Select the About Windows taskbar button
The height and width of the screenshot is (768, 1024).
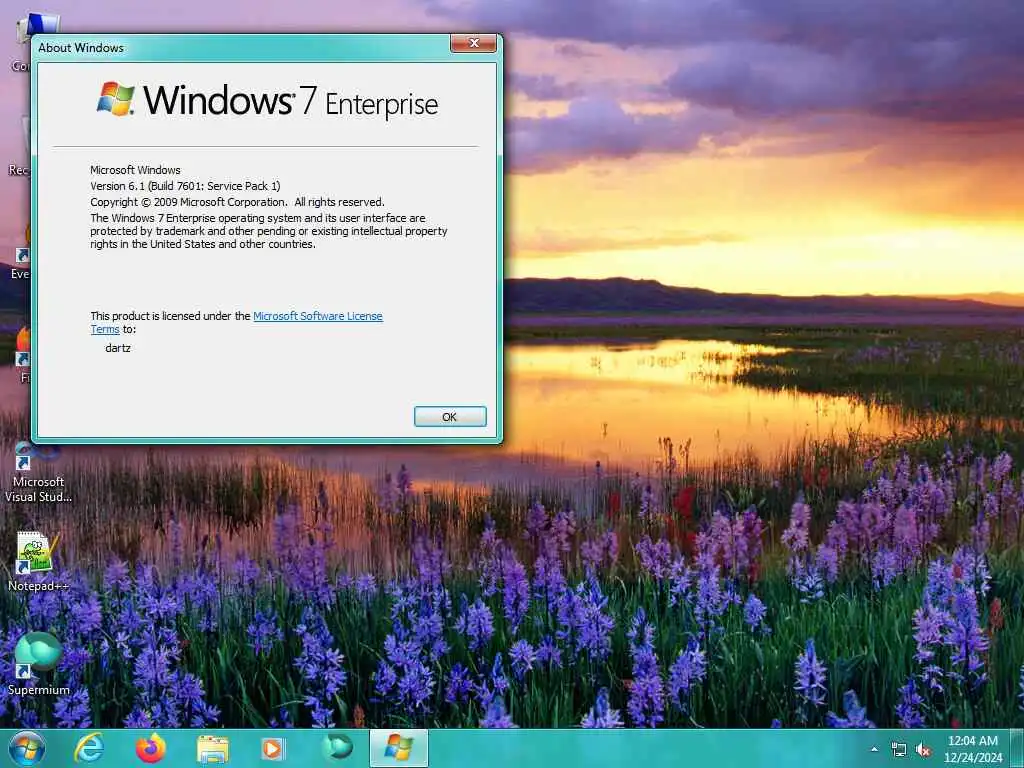click(x=398, y=748)
